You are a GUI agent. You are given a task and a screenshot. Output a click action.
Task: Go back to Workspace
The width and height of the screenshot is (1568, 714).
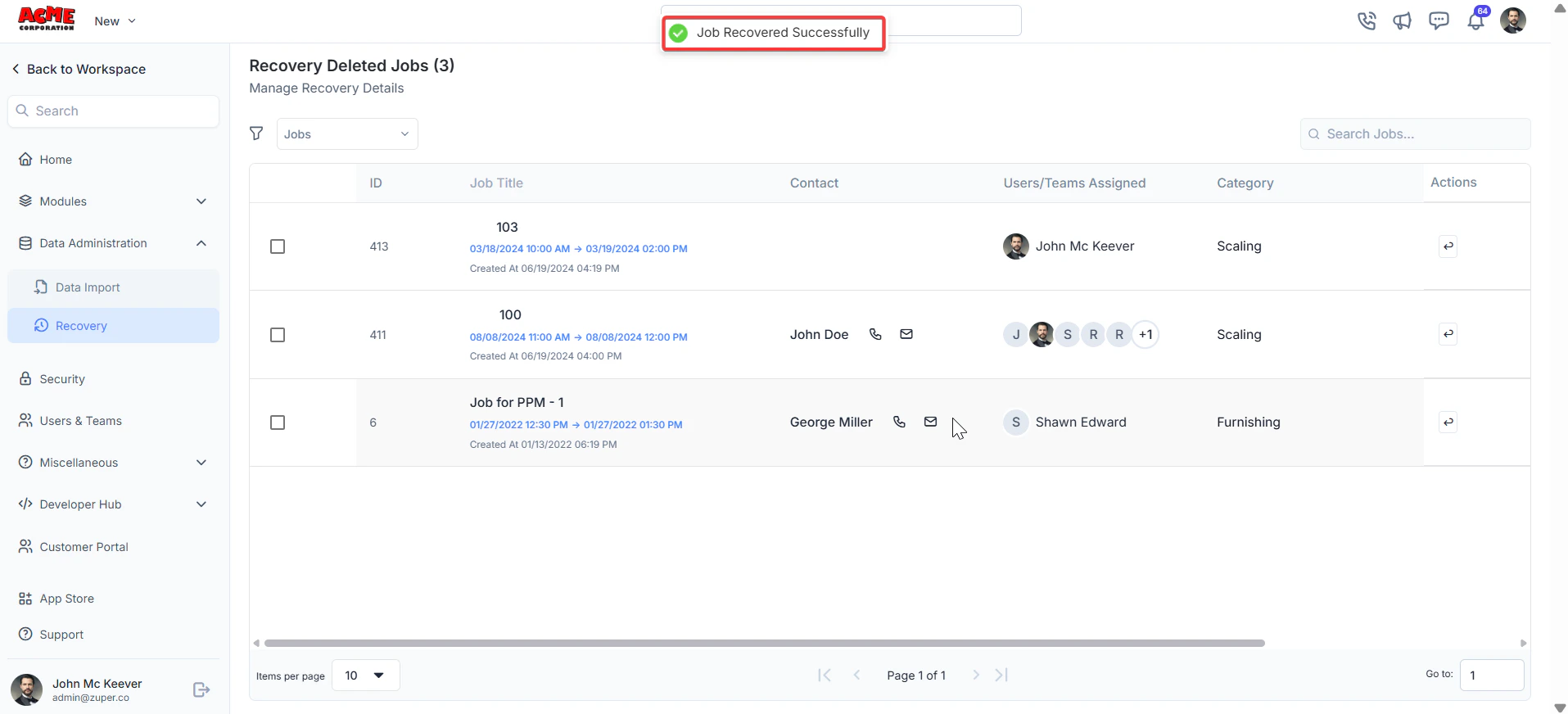click(79, 70)
